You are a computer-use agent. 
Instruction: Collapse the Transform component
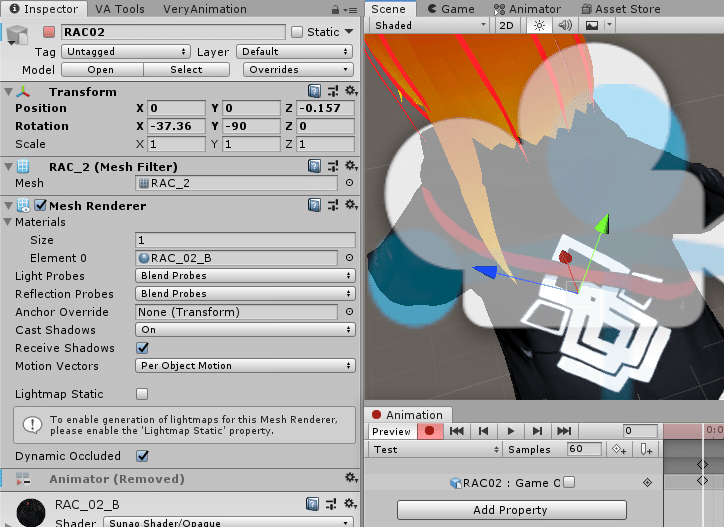coord(8,91)
